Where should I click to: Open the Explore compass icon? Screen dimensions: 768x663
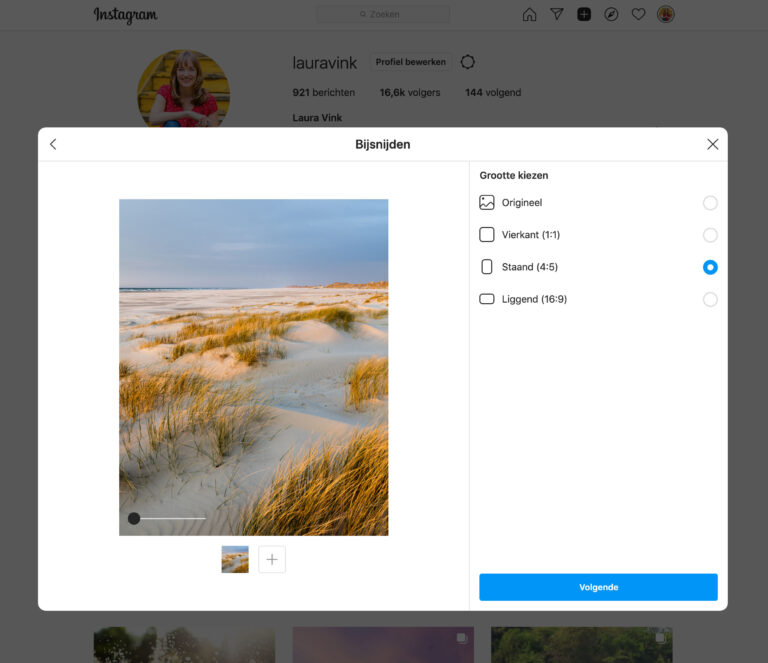[611, 14]
